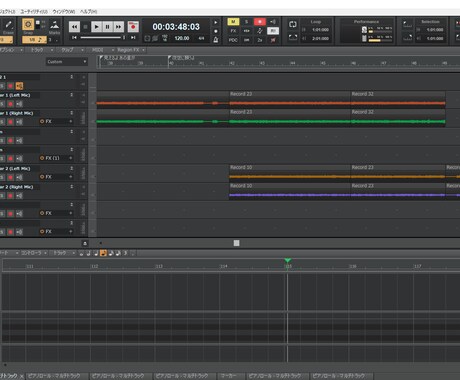Viewport: 460px width, 380px height.
Task: Toggle global Solo (S) in Mix module
Action: (246, 22)
